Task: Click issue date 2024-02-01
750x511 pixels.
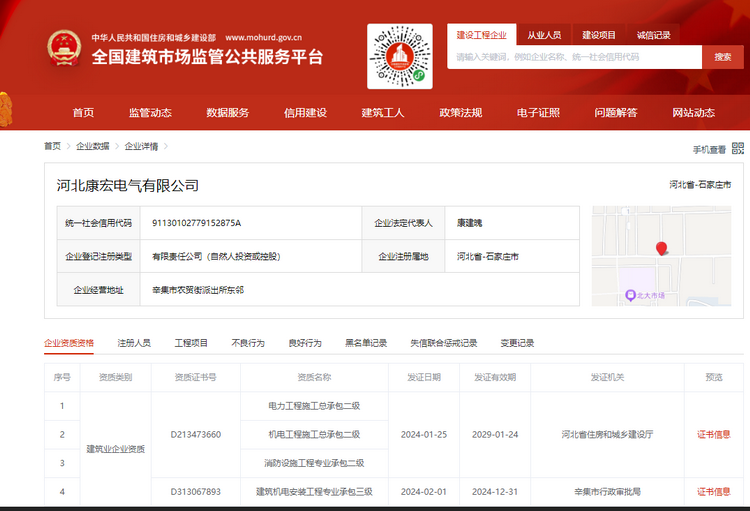Action: [424, 491]
